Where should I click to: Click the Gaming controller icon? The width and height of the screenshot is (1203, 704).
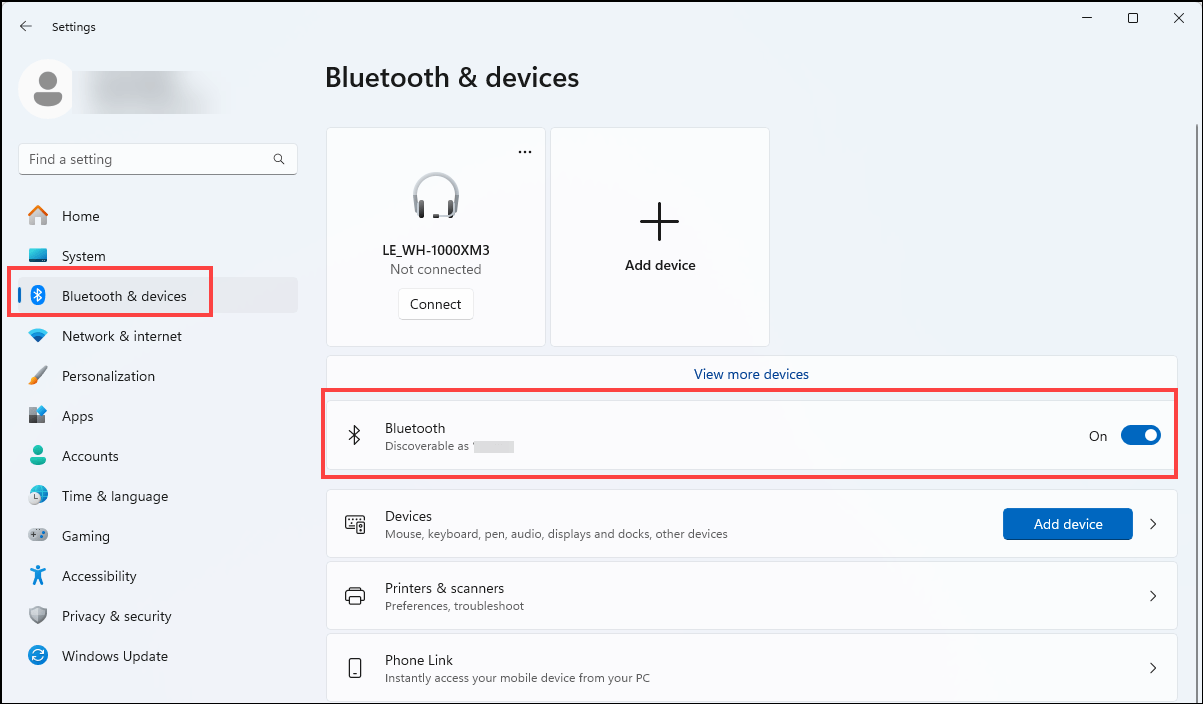point(38,536)
